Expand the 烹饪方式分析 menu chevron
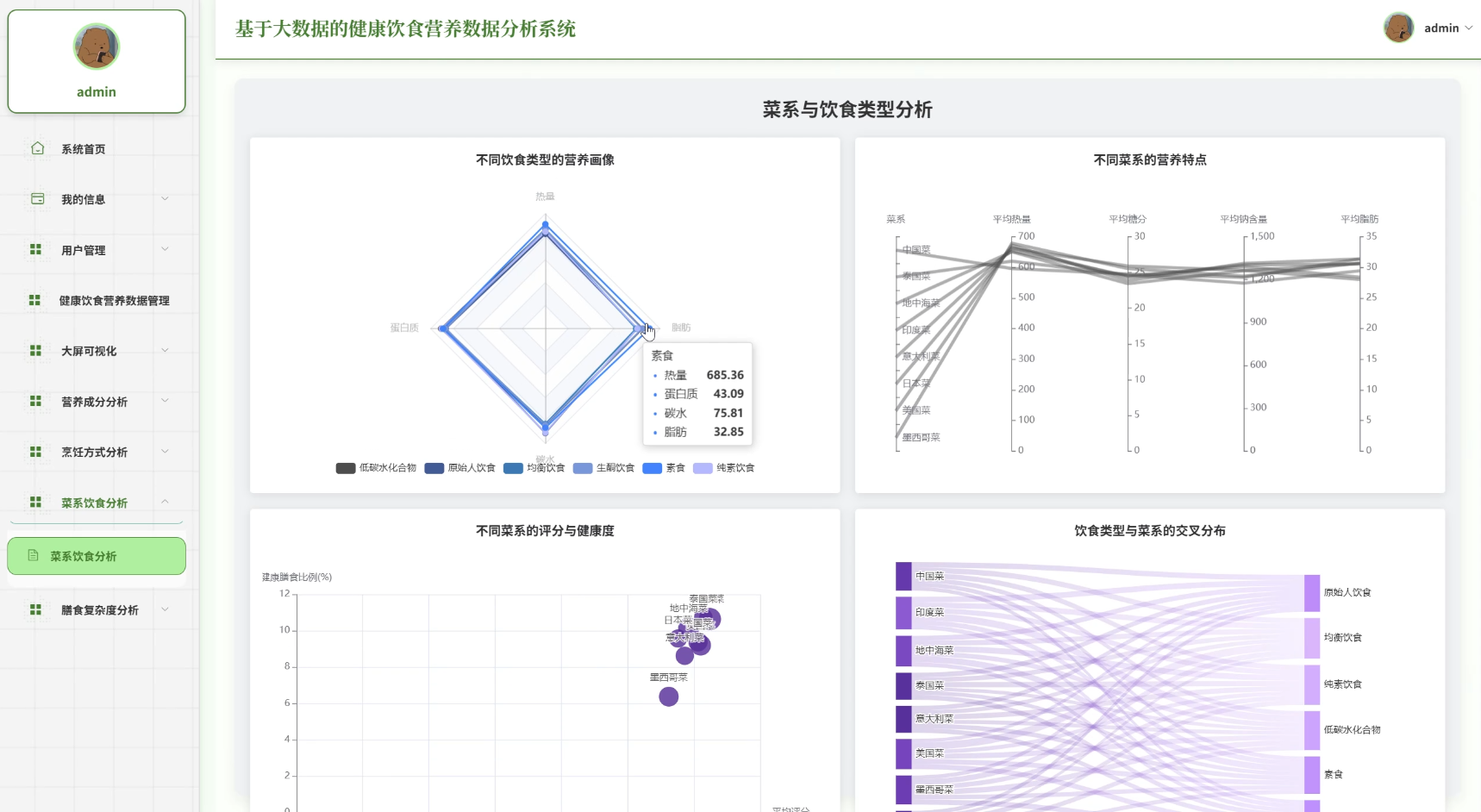 (165, 451)
